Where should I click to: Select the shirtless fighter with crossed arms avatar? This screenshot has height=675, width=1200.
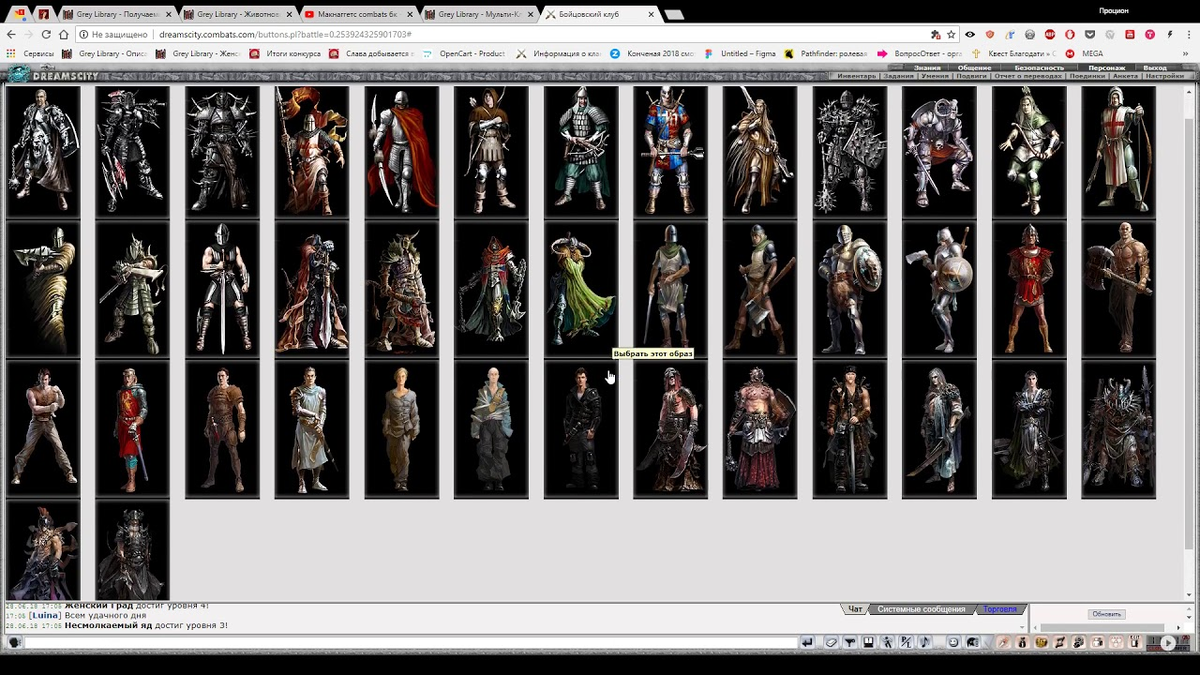click(43, 429)
